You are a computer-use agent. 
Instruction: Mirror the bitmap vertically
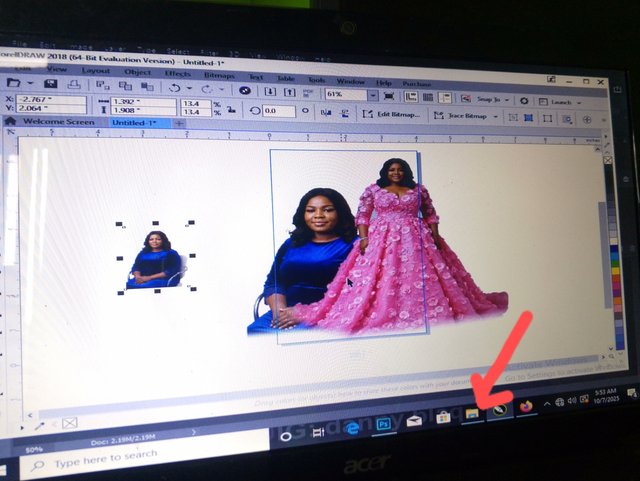point(344,113)
